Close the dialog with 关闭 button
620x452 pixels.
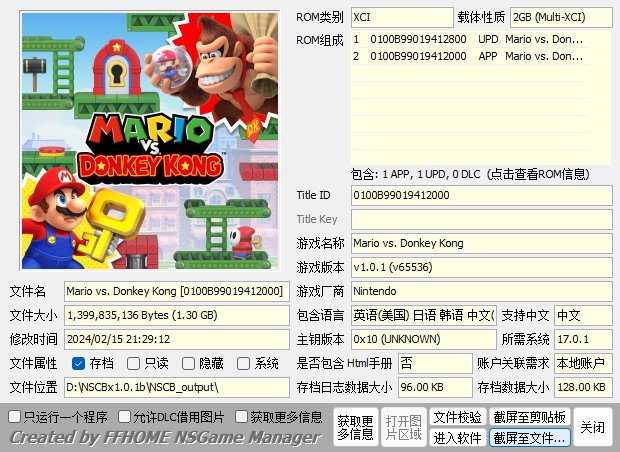point(592,427)
